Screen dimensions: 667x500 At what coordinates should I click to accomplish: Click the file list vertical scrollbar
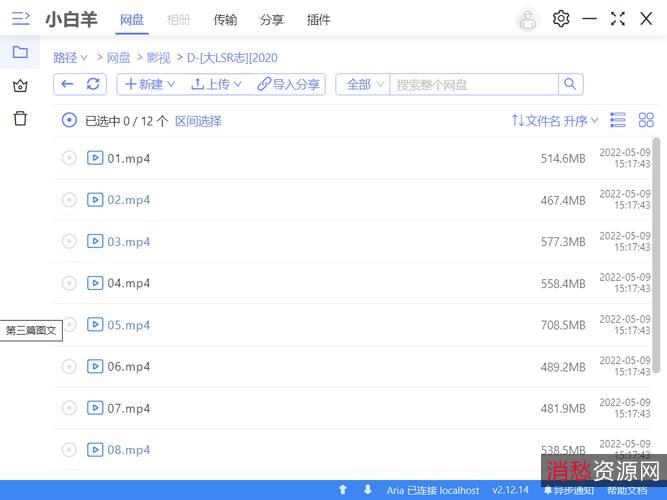[656, 255]
